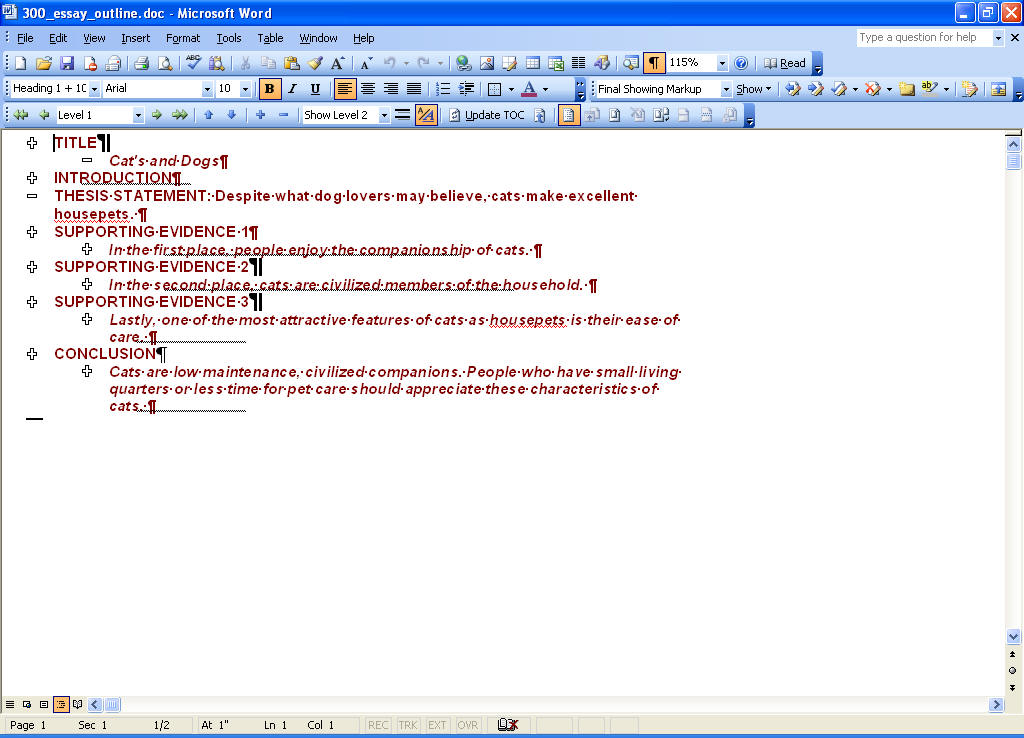The height and width of the screenshot is (738, 1024).
Task: Demote the outline level right arrow
Action: tap(157, 115)
